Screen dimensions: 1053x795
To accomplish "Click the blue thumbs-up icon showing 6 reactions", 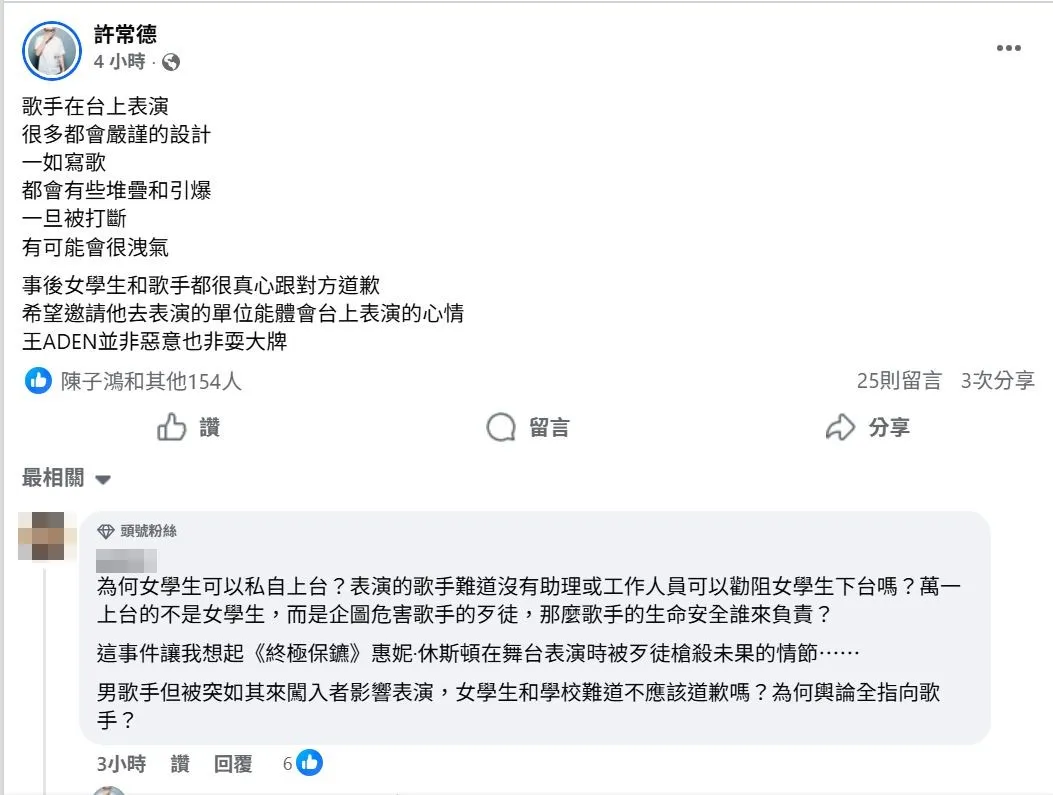I will (x=309, y=762).
